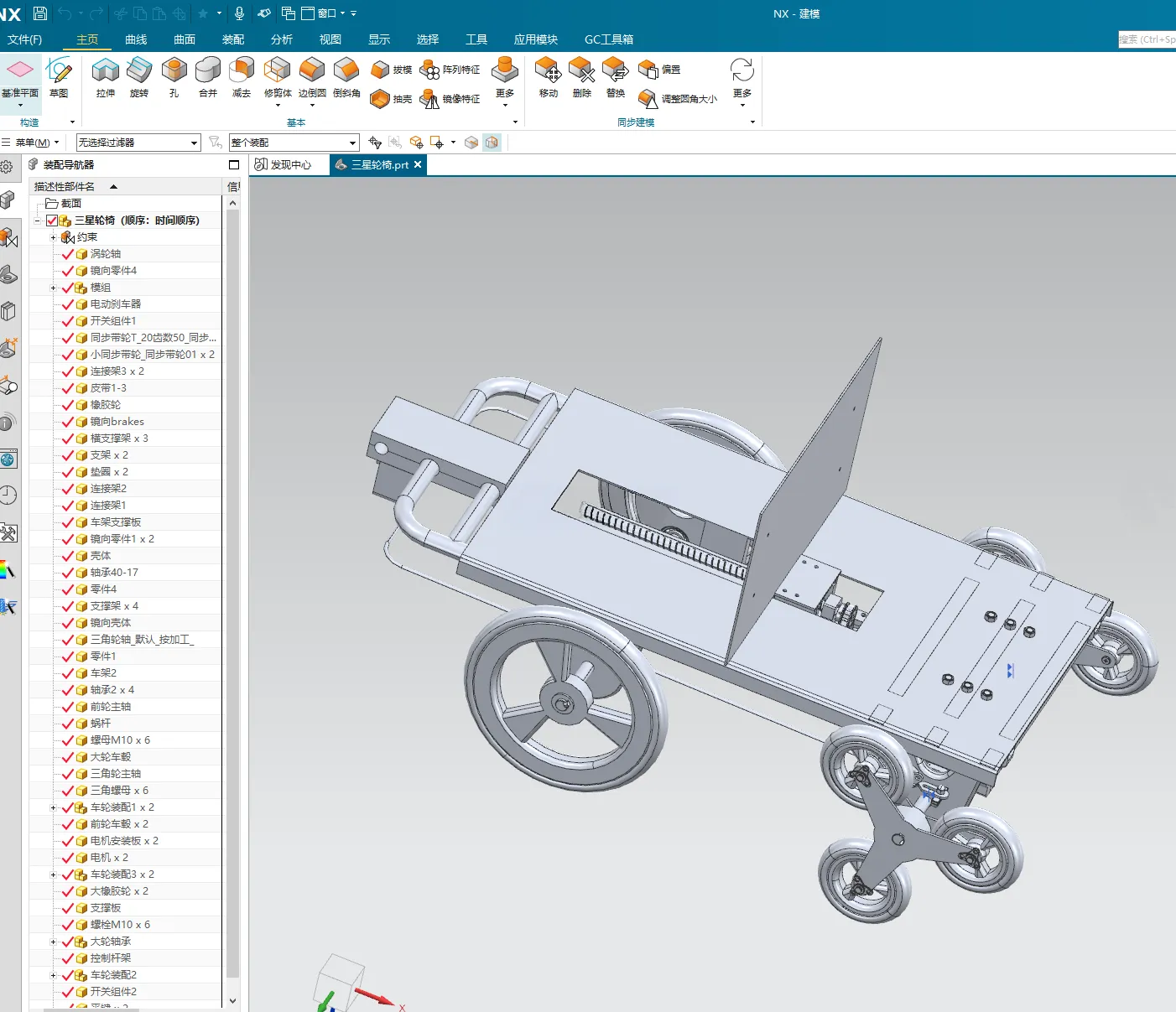The image size is (1176, 1012).
Task: Toggle visibility check of 电动刹车器
Action: [68, 304]
